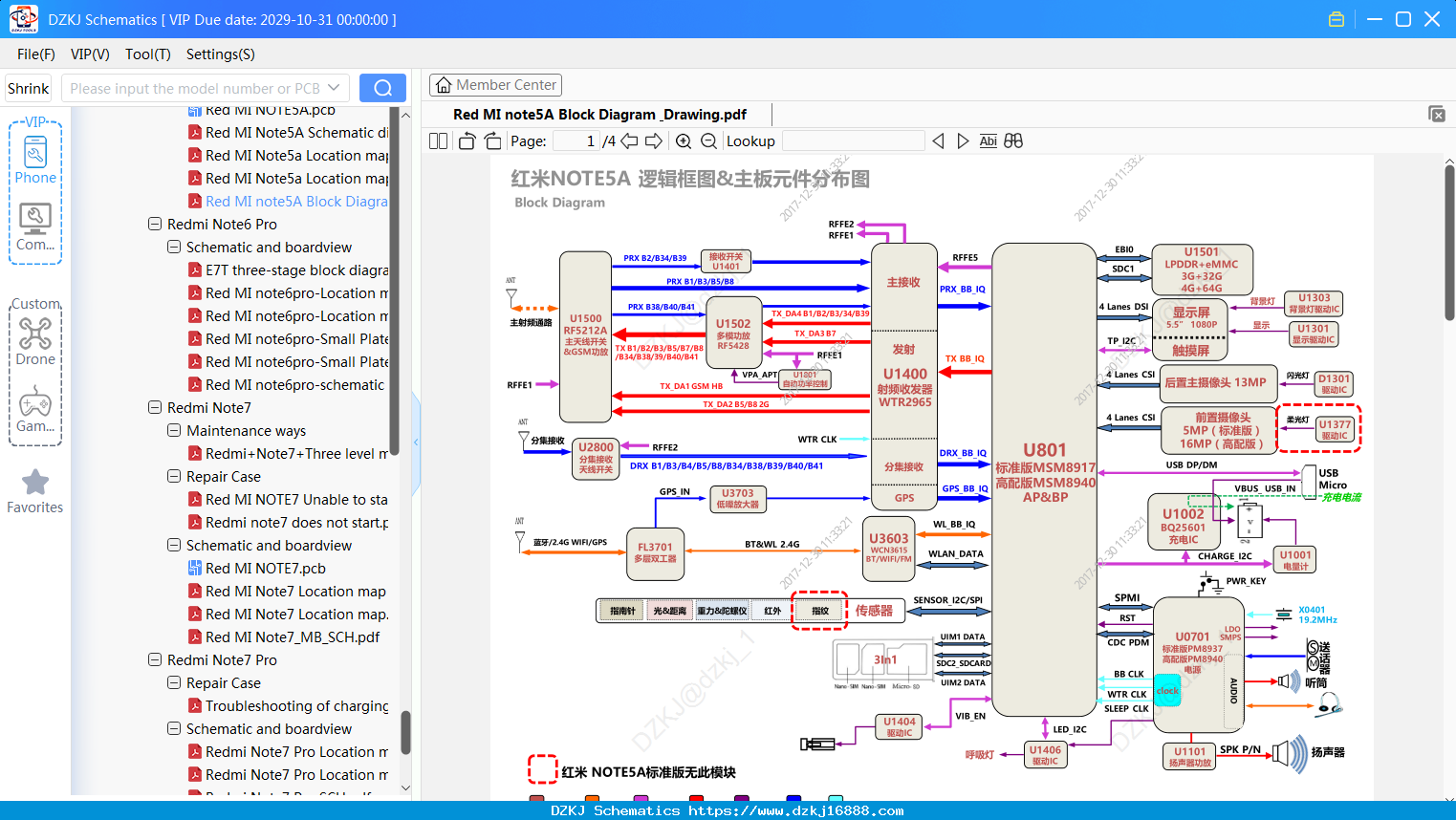Open the Computer category icon
The height and width of the screenshot is (820, 1456).
(35, 227)
